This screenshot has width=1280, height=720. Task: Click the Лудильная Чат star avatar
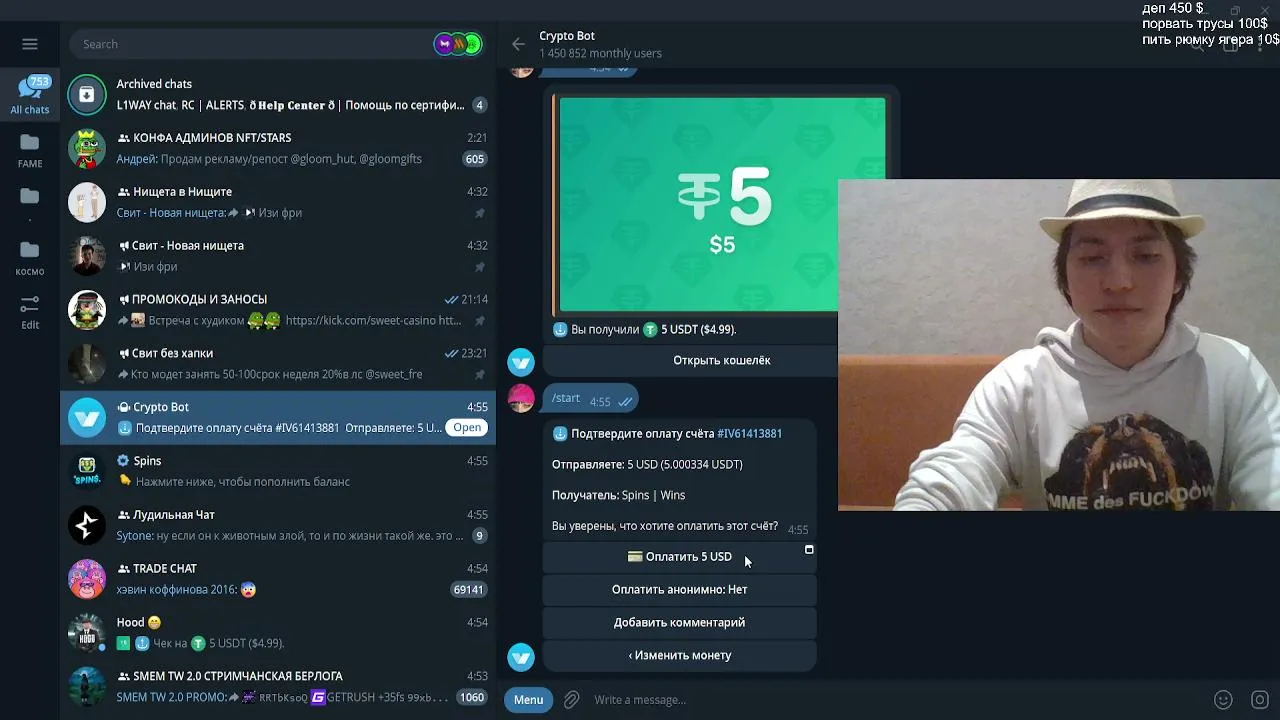pyautogui.click(x=87, y=525)
